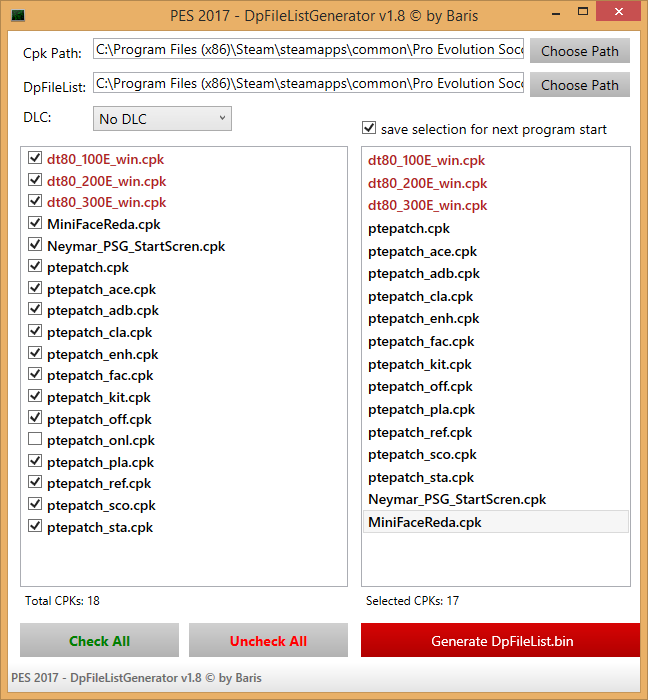This screenshot has height=700, width=648.
Task: Select ptepatch_kit.cpk in the right list
Action: click(496, 364)
